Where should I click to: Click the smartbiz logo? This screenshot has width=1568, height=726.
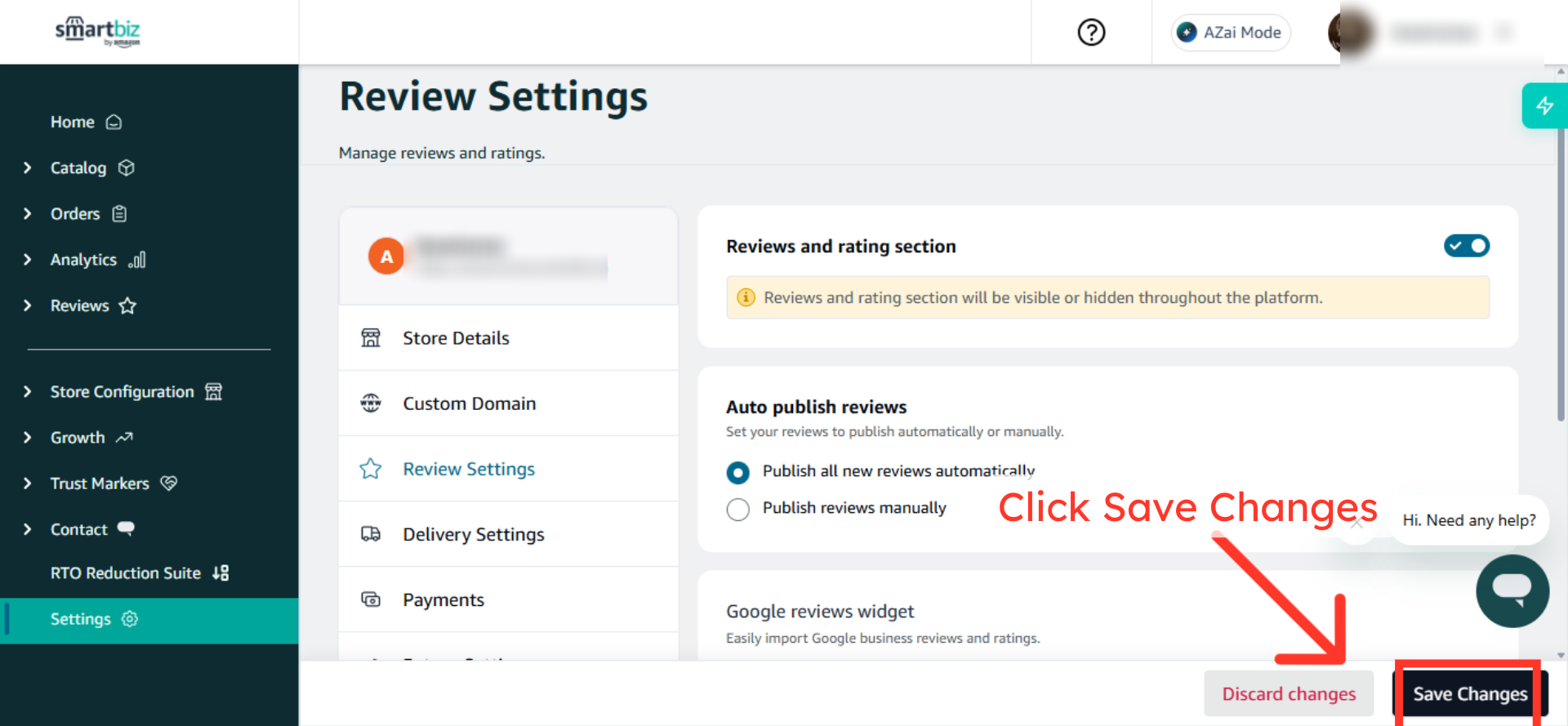click(x=98, y=31)
